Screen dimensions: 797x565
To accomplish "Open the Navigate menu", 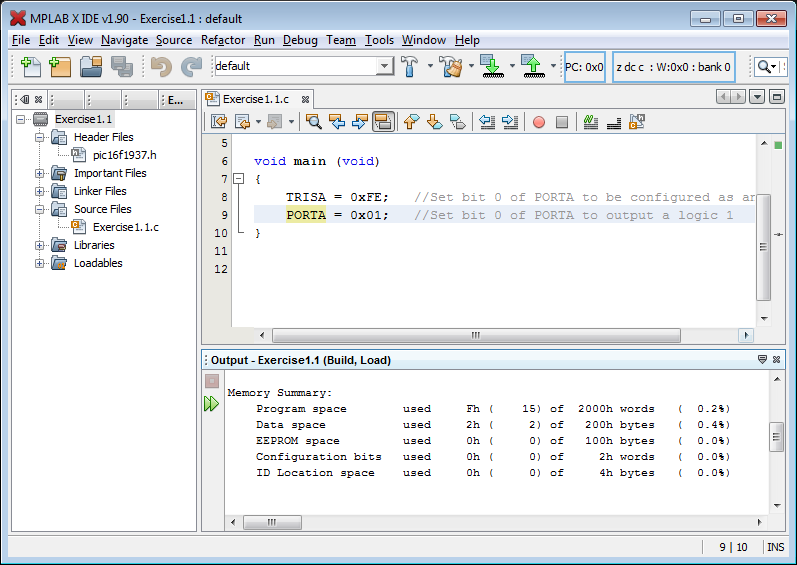I will click(125, 40).
